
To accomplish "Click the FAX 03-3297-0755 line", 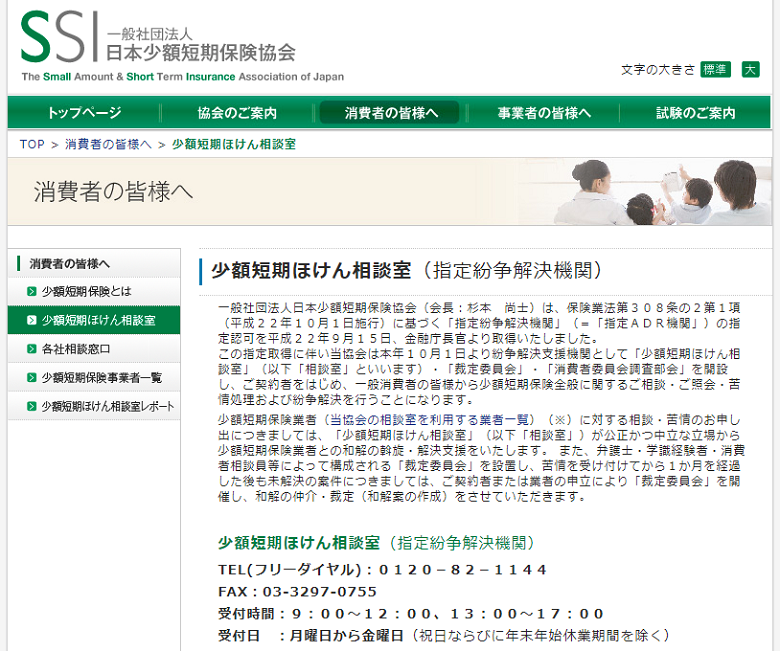I will pos(297,592).
